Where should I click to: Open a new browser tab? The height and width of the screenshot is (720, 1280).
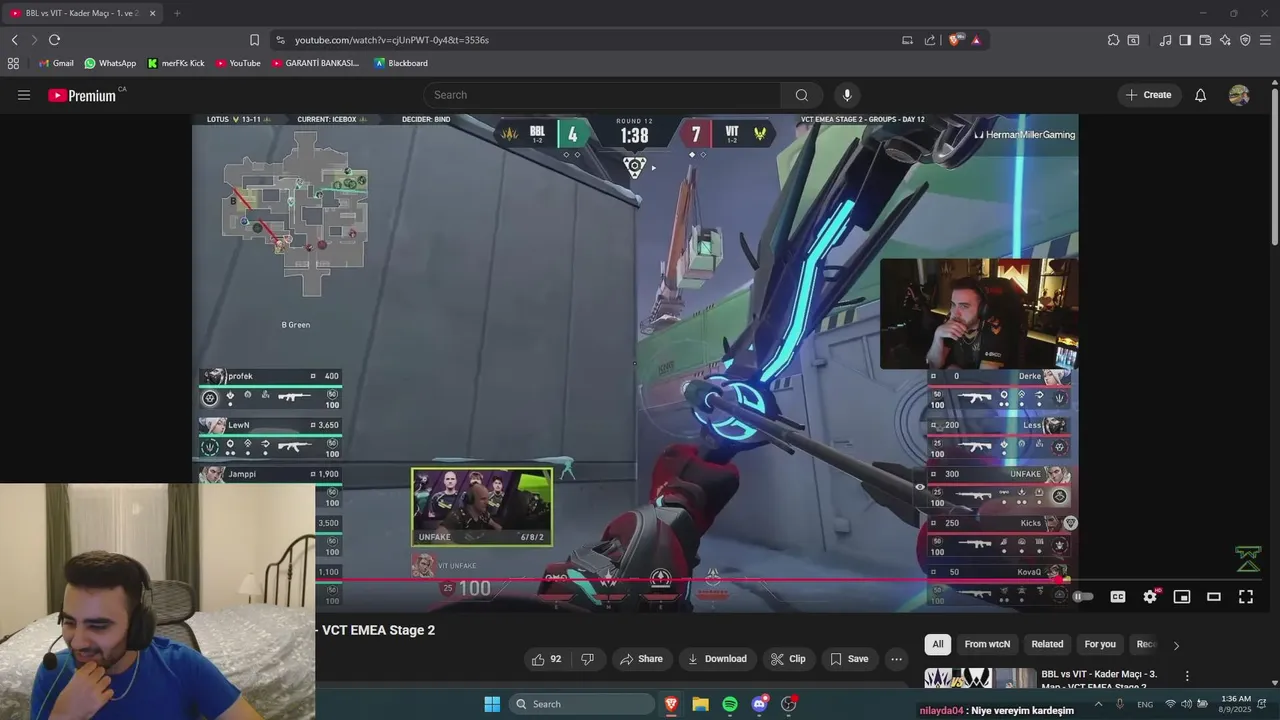(177, 13)
